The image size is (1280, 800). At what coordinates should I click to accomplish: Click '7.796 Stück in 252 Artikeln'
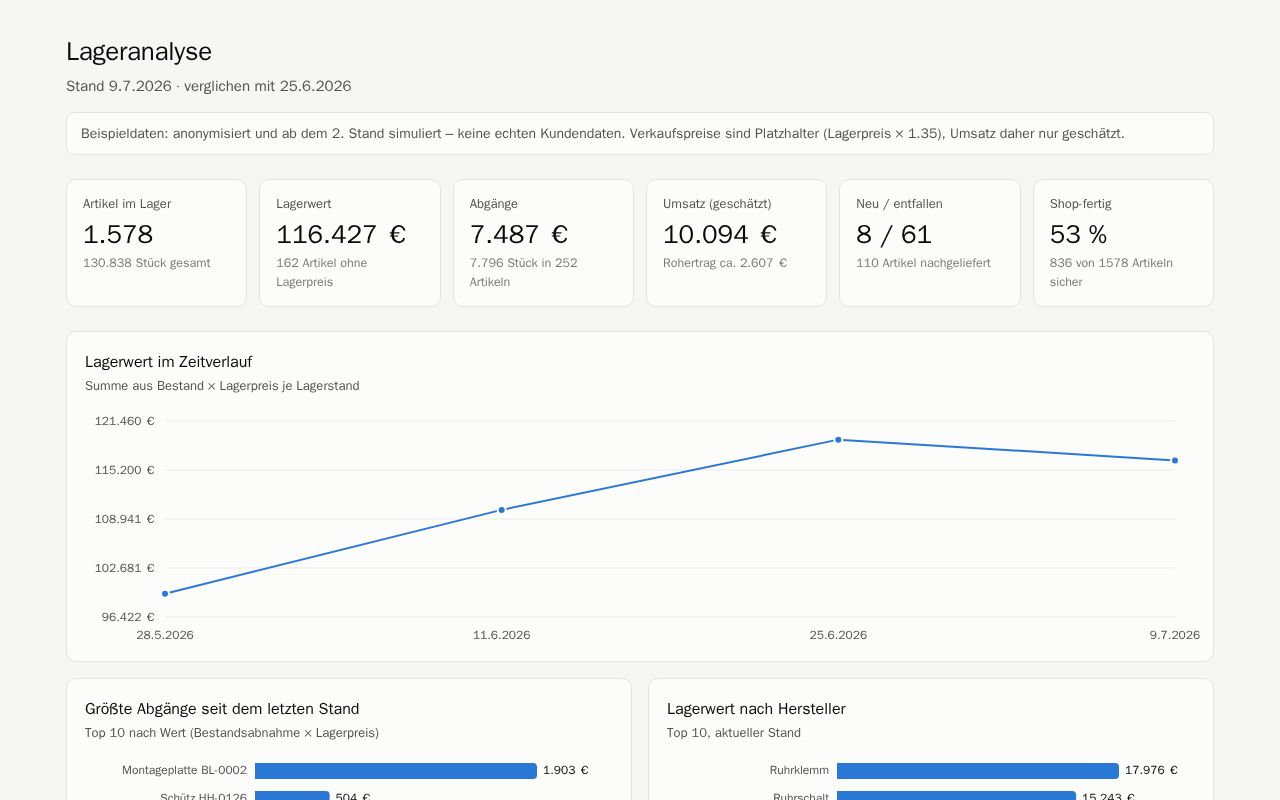(x=524, y=273)
